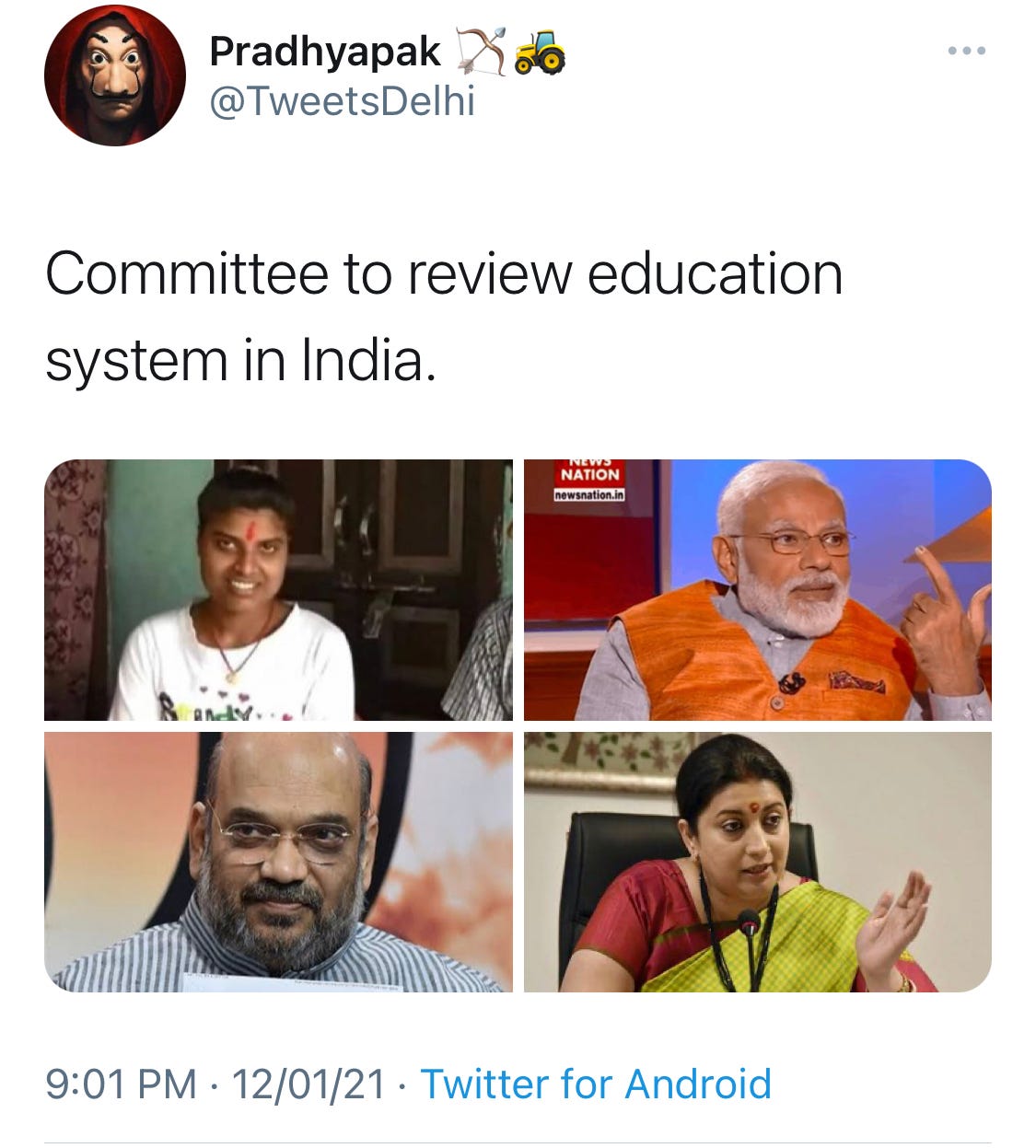
Task: Open the Twitter for Android source link
Action: coord(596,1084)
